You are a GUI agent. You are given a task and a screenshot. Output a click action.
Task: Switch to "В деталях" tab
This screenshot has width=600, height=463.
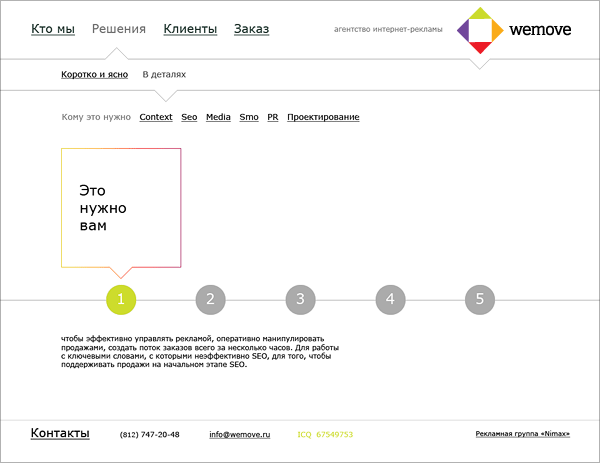tap(164, 75)
